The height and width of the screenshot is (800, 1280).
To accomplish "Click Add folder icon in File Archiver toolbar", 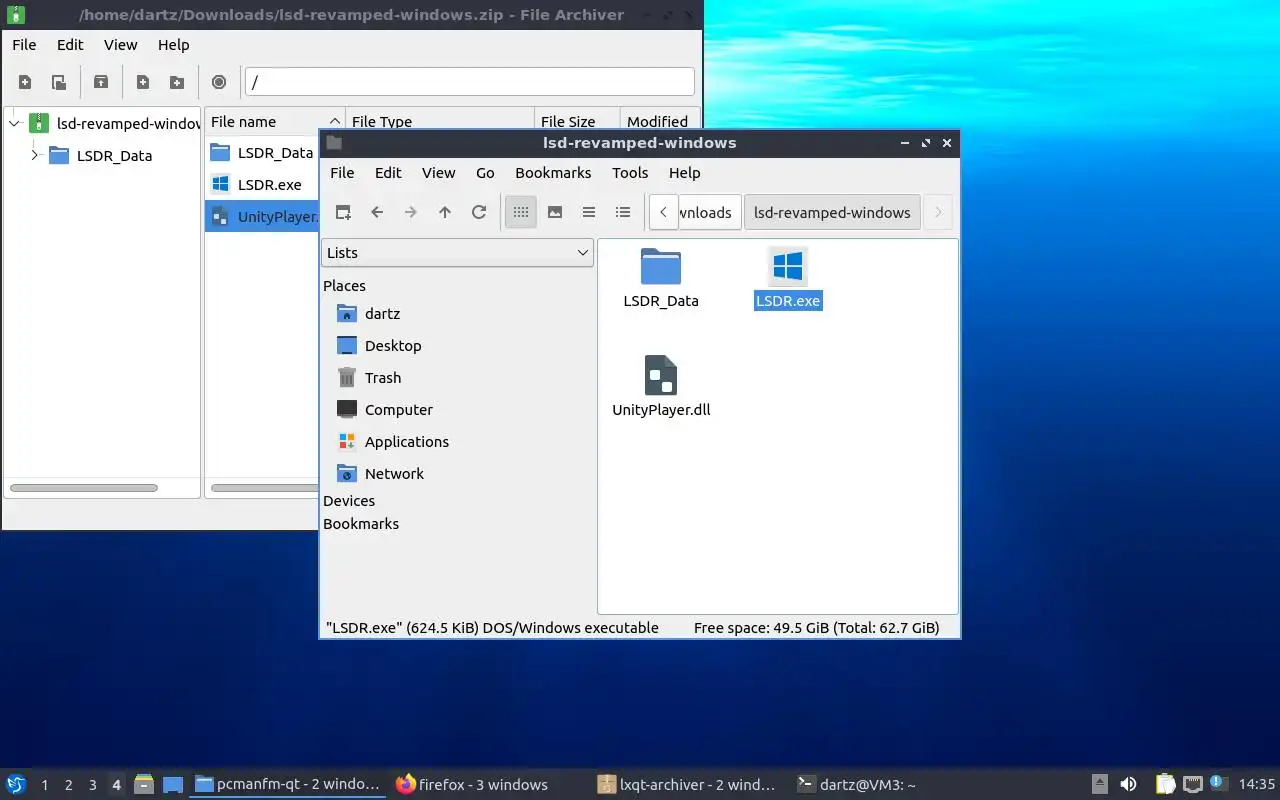I will [177, 82].
